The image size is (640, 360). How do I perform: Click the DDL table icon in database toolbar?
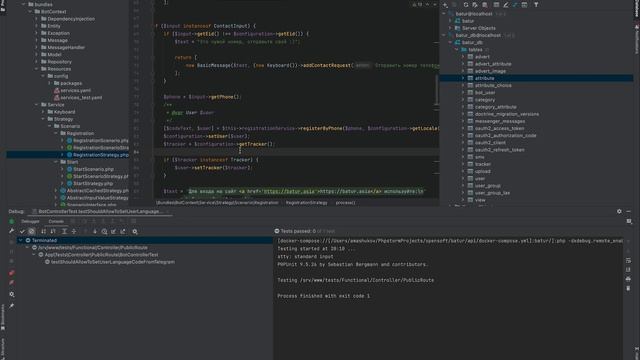[524, 5]
